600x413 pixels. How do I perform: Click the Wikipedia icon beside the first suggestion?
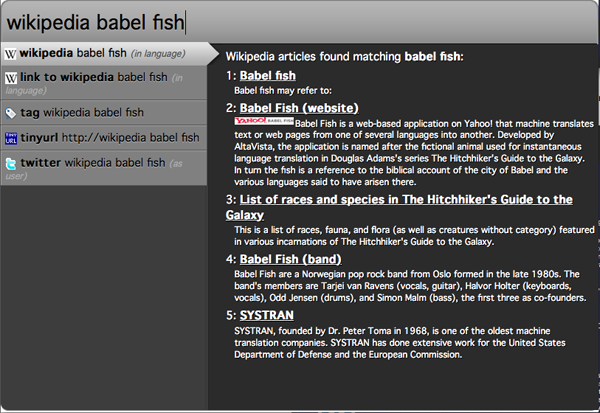(11, 53)
